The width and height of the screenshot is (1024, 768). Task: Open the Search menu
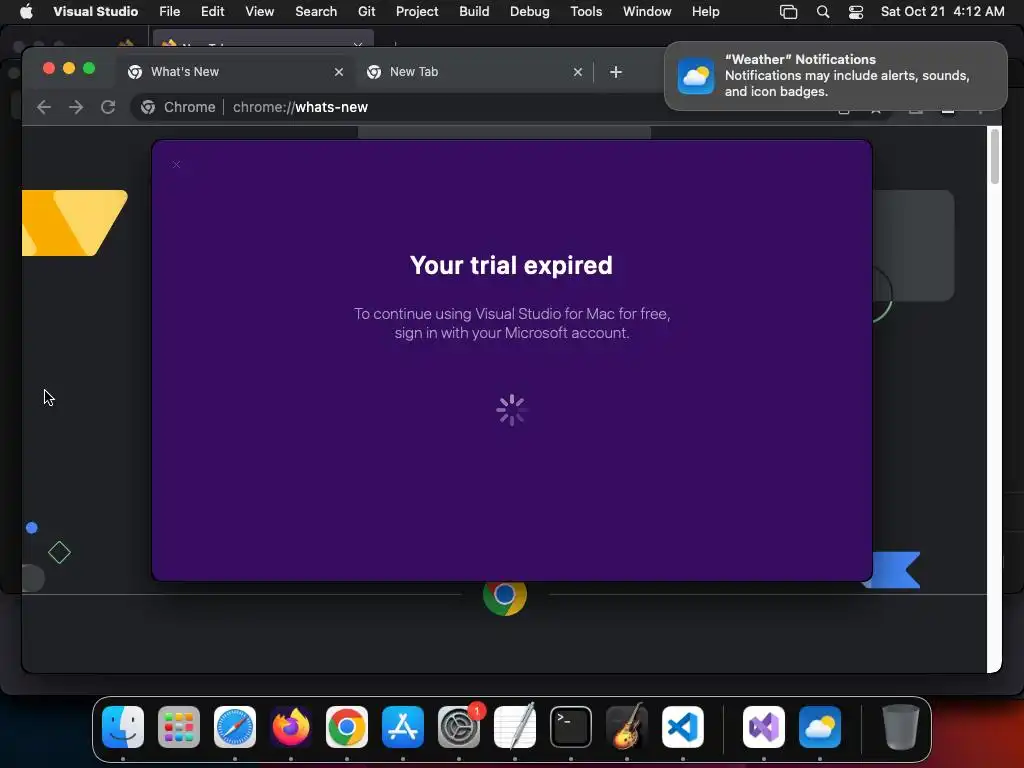316,11
